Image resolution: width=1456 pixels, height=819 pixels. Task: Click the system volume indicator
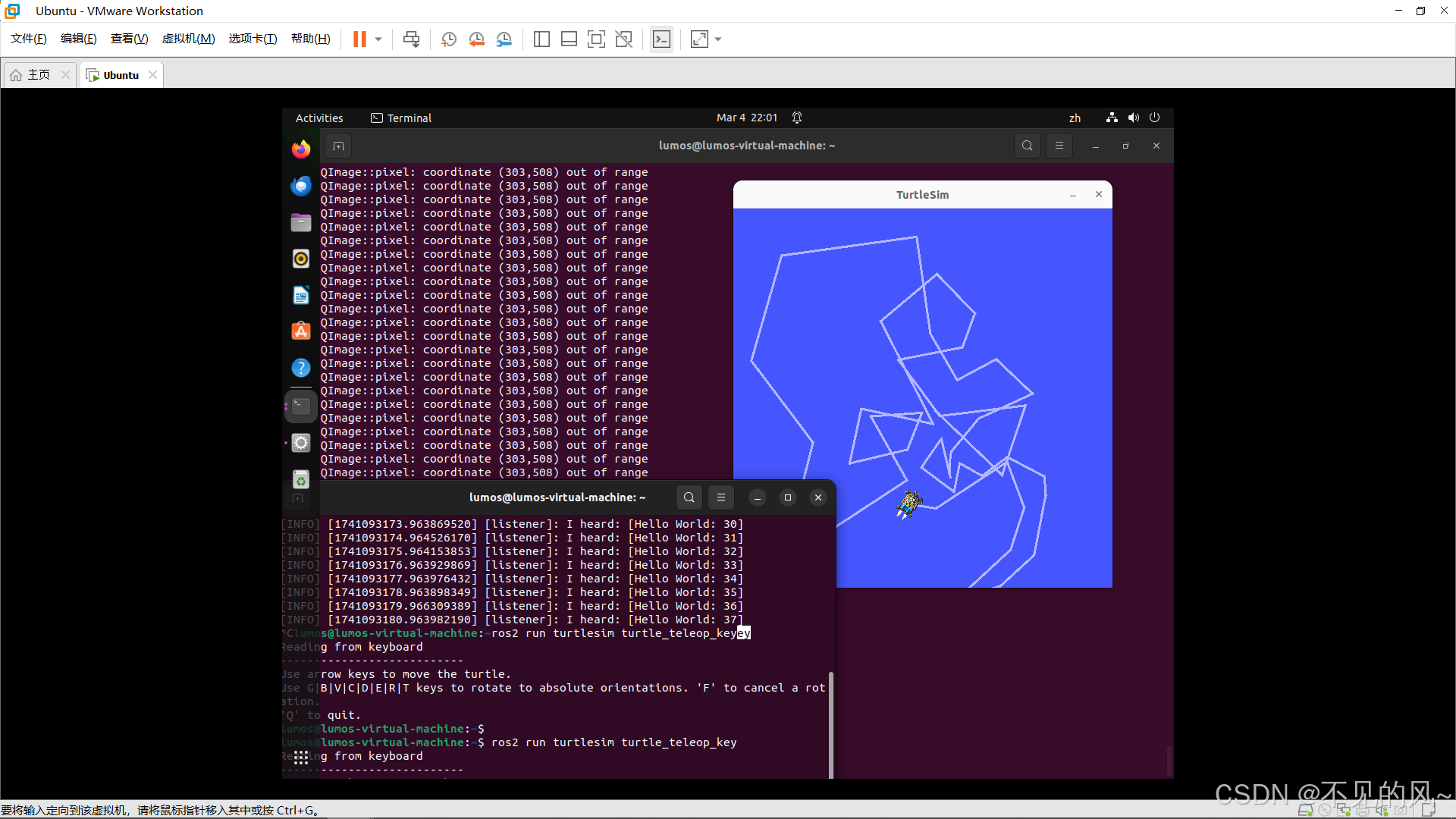pos(1133,118)
